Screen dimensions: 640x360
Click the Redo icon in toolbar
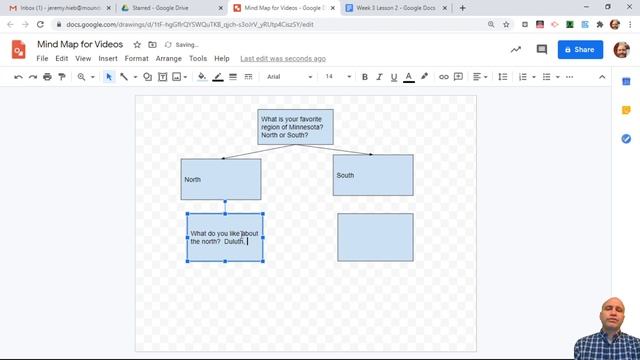(33, 77)
